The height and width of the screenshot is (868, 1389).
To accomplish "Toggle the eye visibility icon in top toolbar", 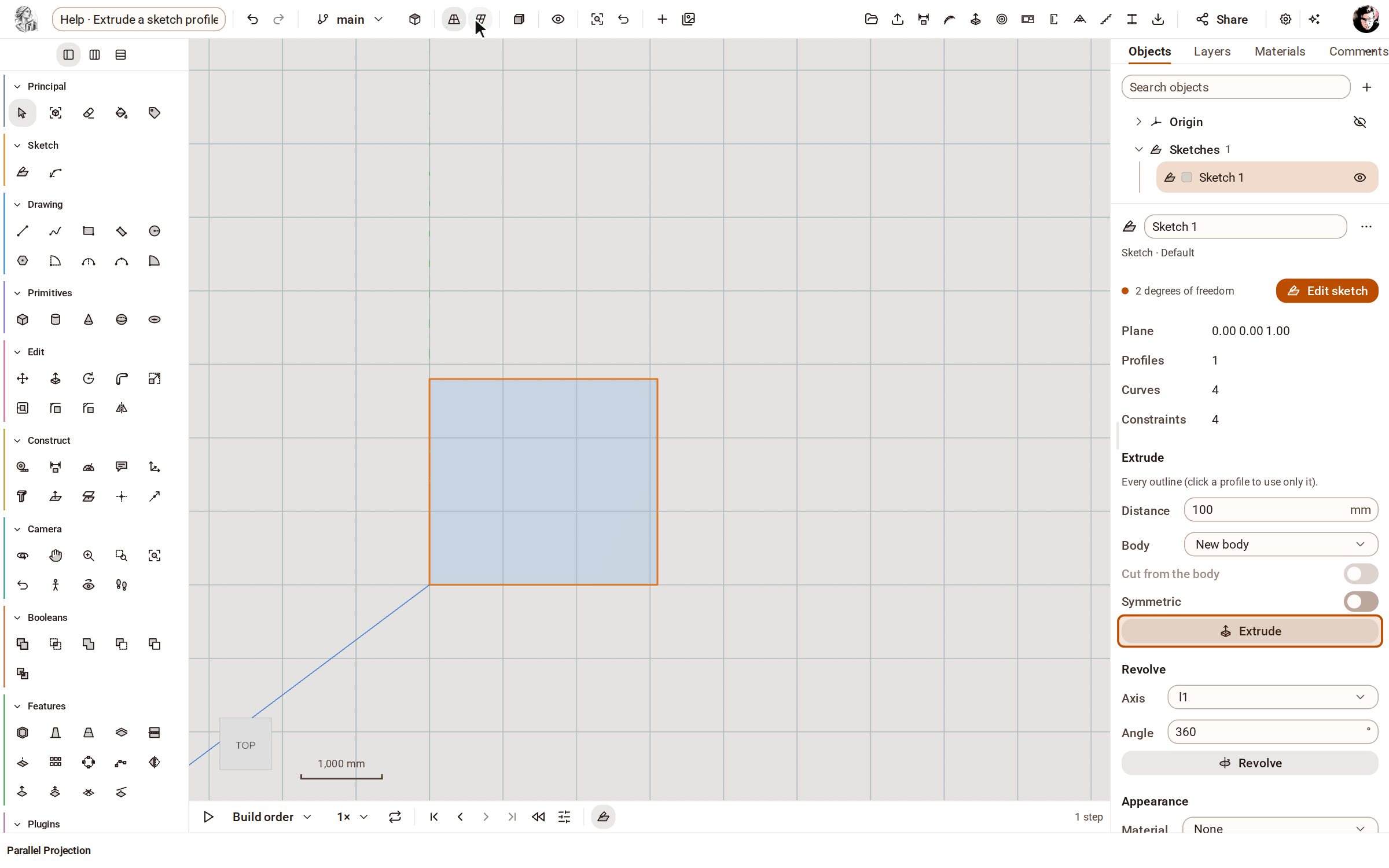I will tap(557, 19).
